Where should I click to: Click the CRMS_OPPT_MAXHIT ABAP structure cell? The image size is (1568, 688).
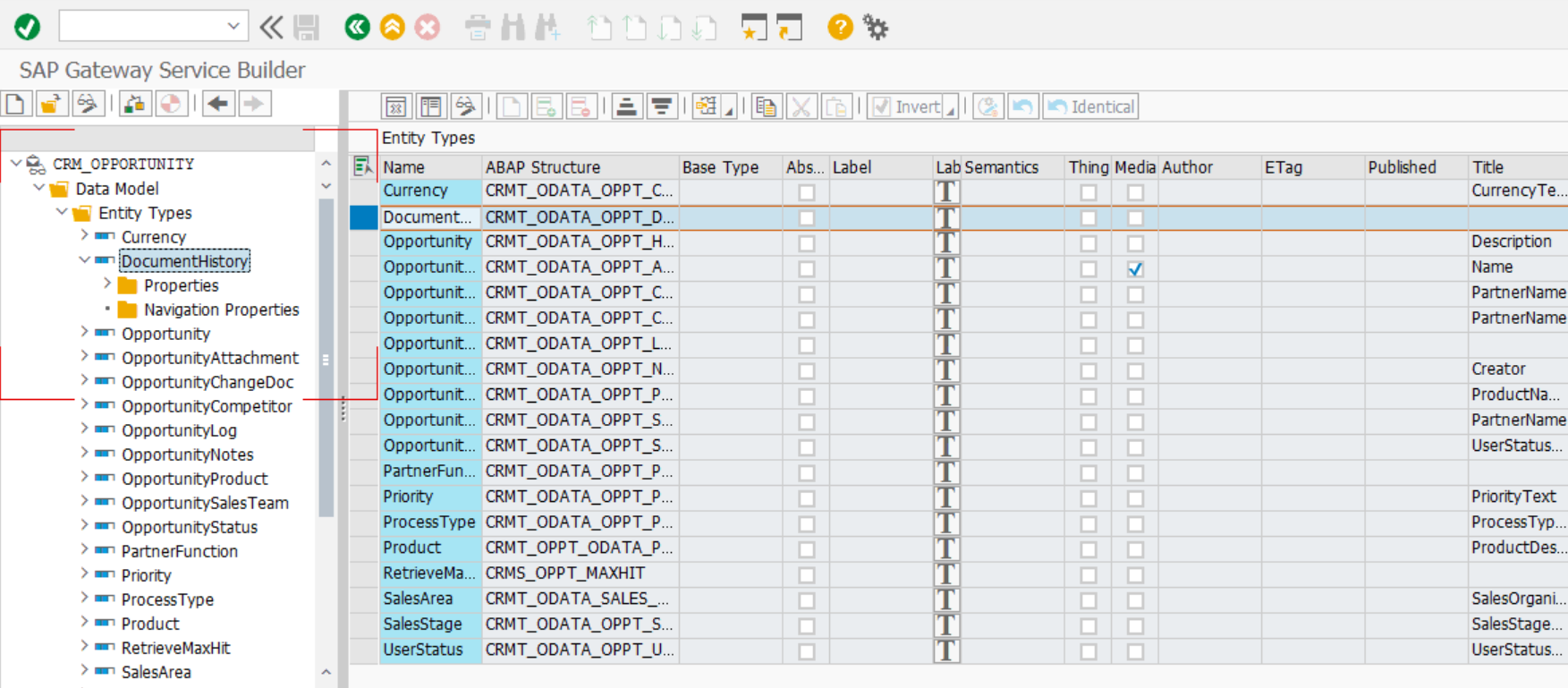(x=580, y=573)
